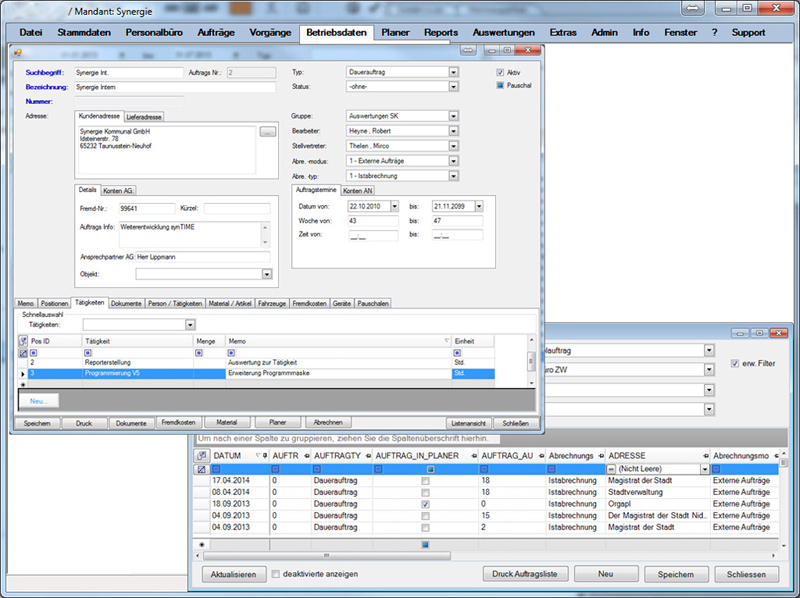The width and height of the screenshot is (800, 598).
Task: Expand the Bearbeiter dropdown
Action: (453, 131)
